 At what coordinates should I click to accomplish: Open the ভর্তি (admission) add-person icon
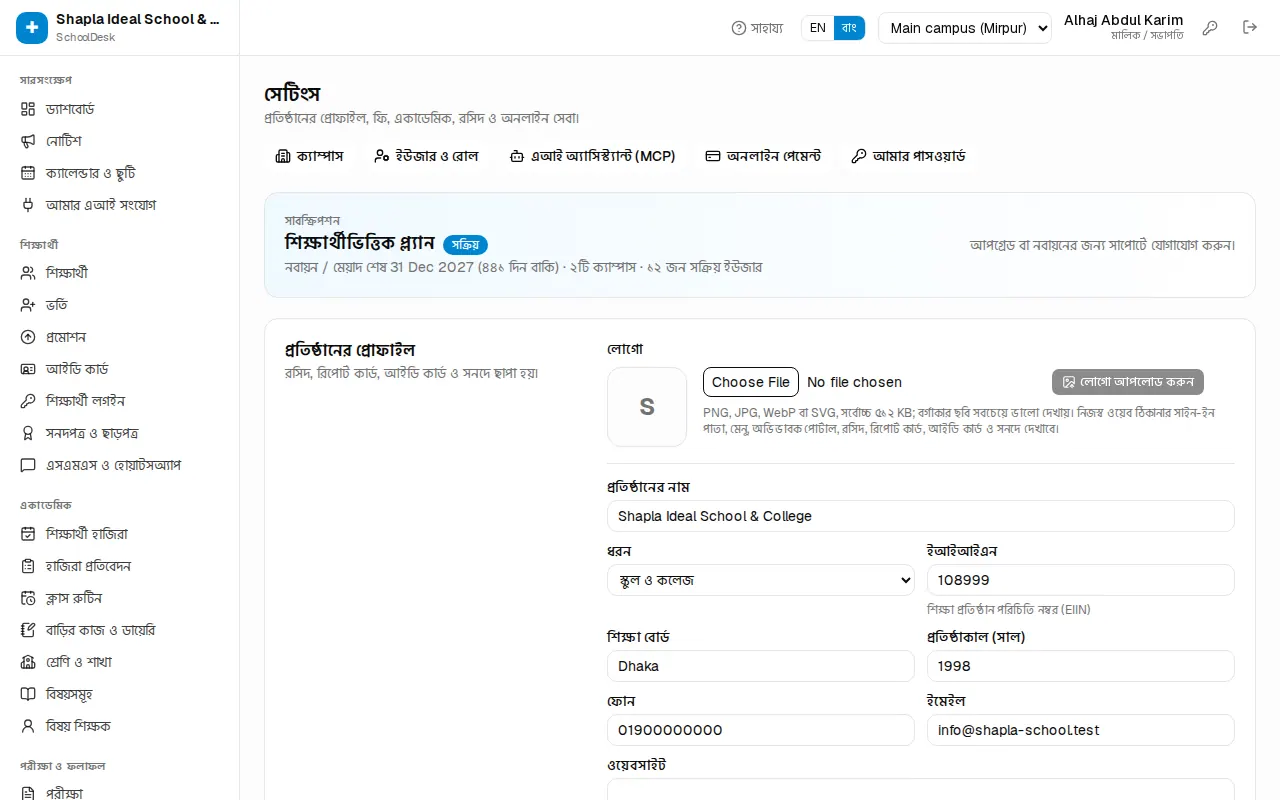click(x=28, y=305)
